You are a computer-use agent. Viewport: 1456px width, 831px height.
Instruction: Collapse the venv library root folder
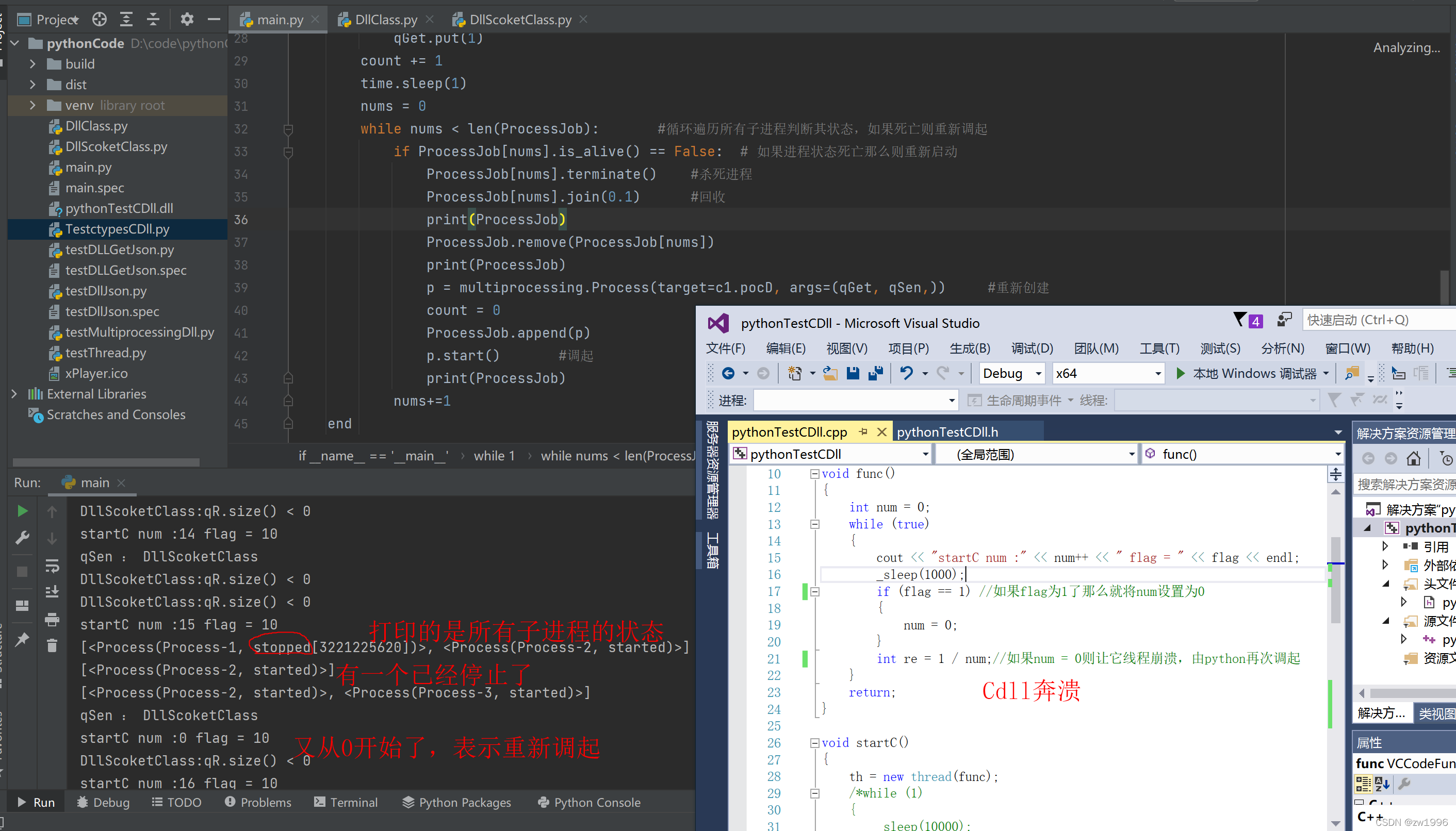pyautogui.click(x=32, y=105)
